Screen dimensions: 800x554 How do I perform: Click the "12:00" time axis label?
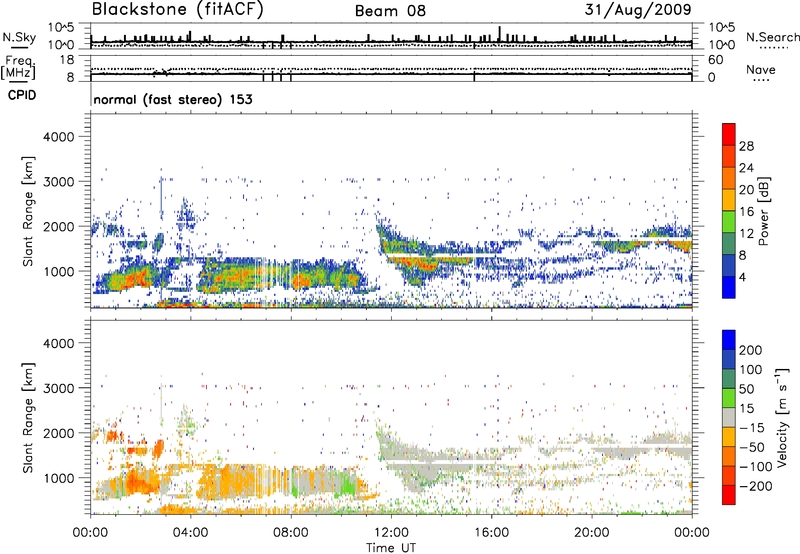(x=391, y=533)
